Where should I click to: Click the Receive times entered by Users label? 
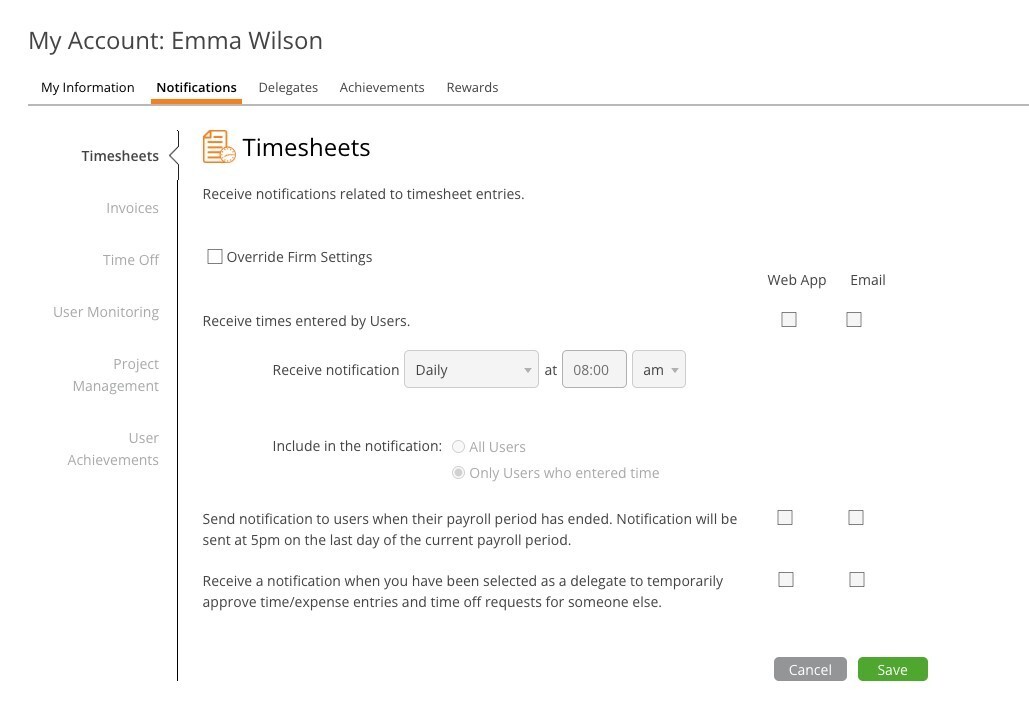[x=306, y=321]
